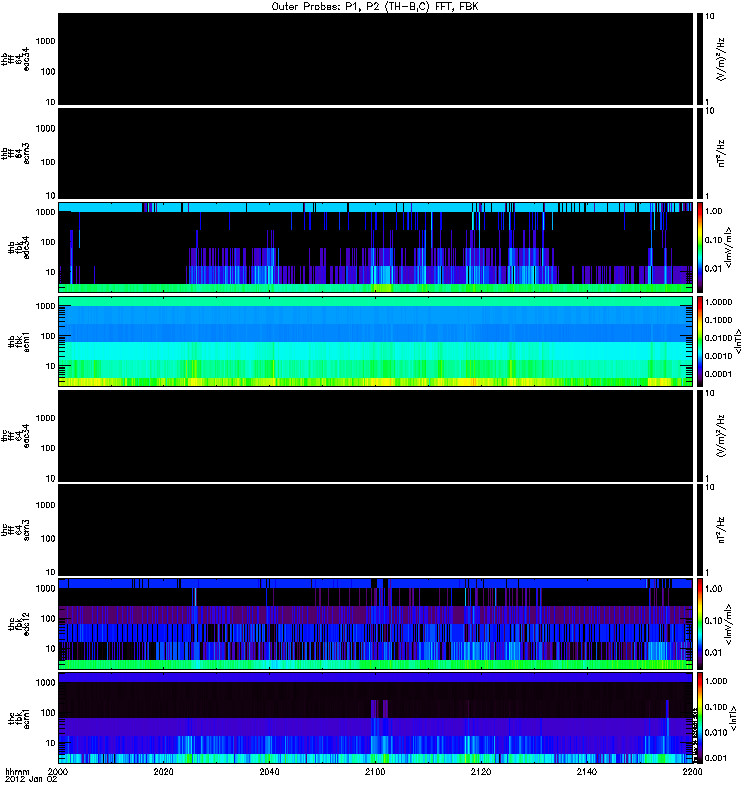Click the "1000" frequency tick of thb fbk edc34 panel

(x=45, y=212)
